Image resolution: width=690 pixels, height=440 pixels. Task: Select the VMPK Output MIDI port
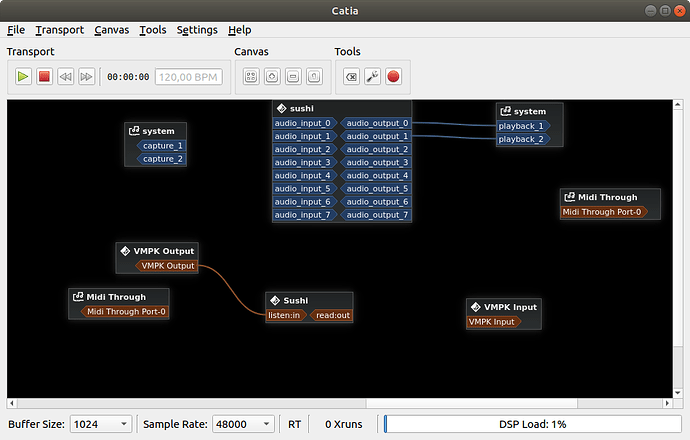click(166, 266)
